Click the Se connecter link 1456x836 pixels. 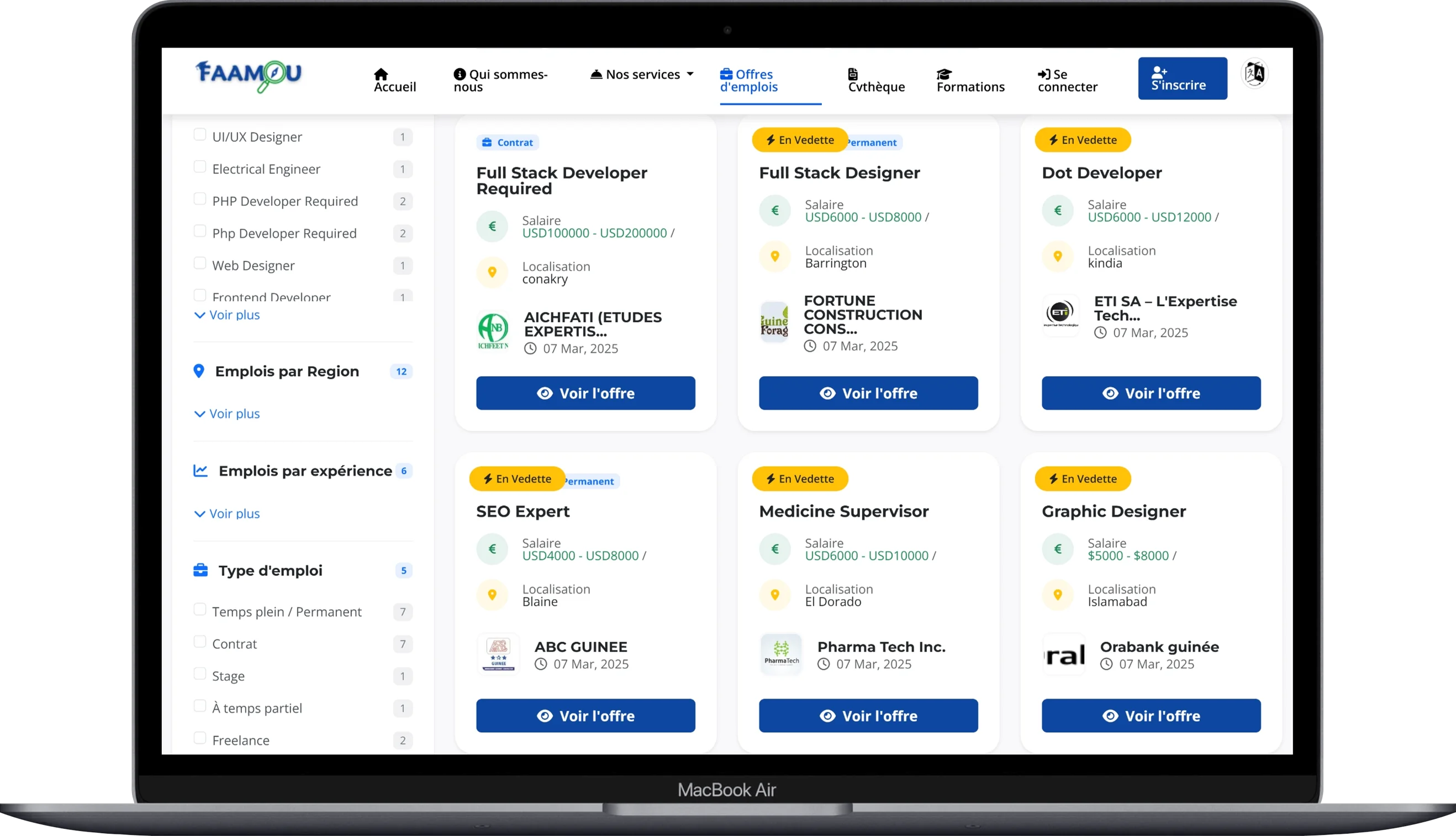tap(1067, 81)
